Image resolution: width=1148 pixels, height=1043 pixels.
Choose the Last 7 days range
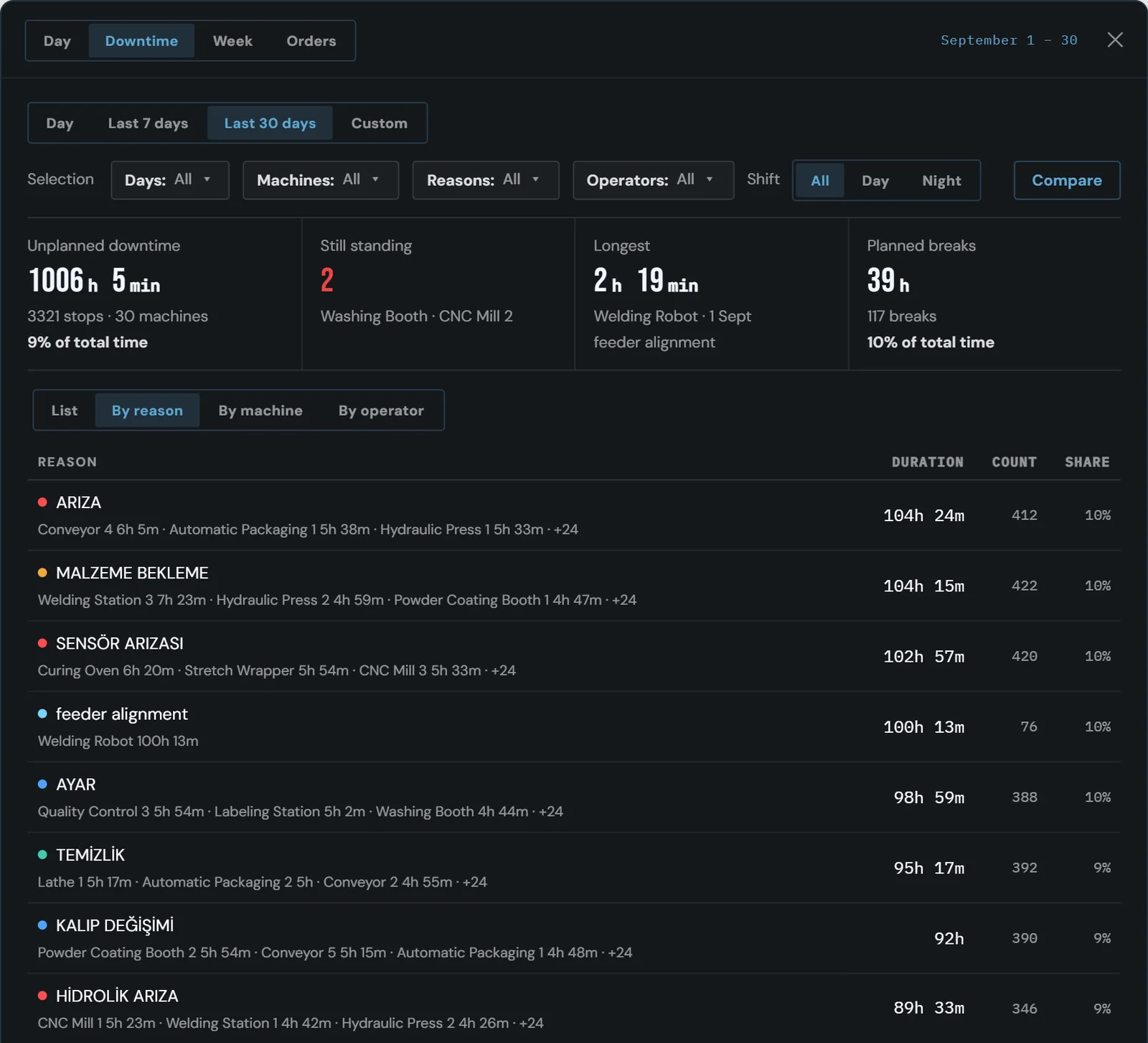coord(148,123)
